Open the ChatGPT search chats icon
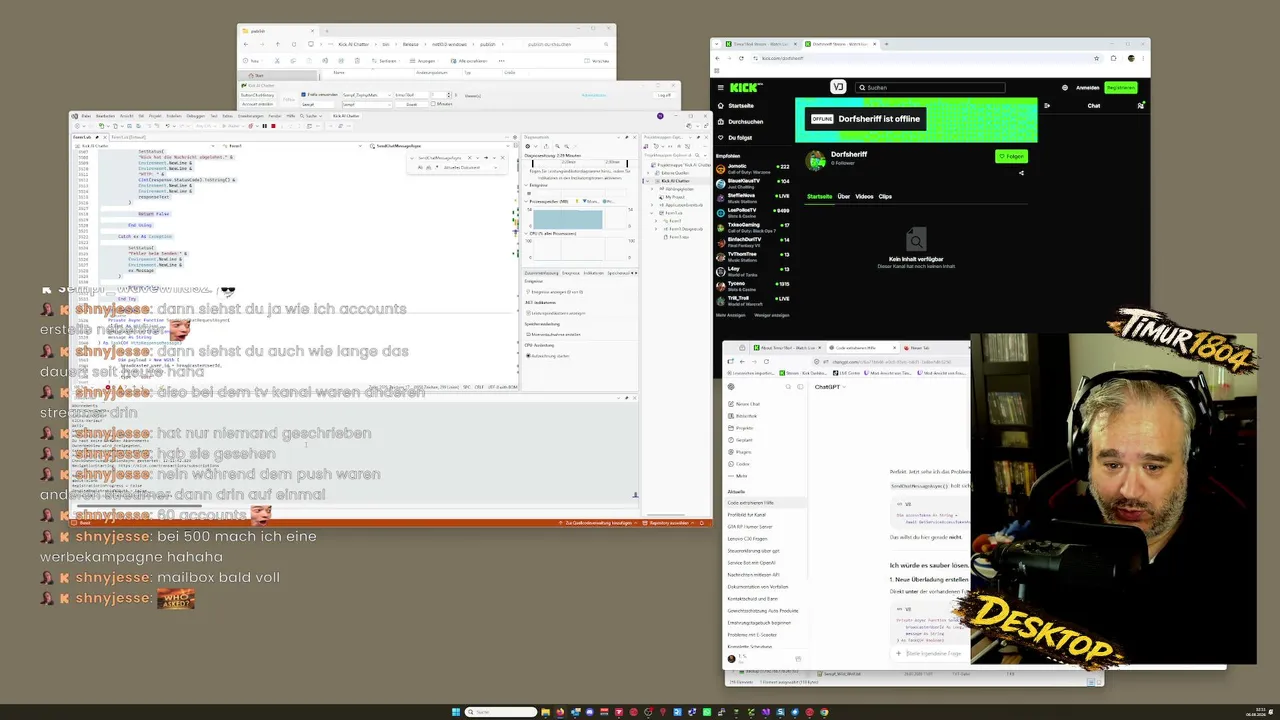 click(788, 387)
